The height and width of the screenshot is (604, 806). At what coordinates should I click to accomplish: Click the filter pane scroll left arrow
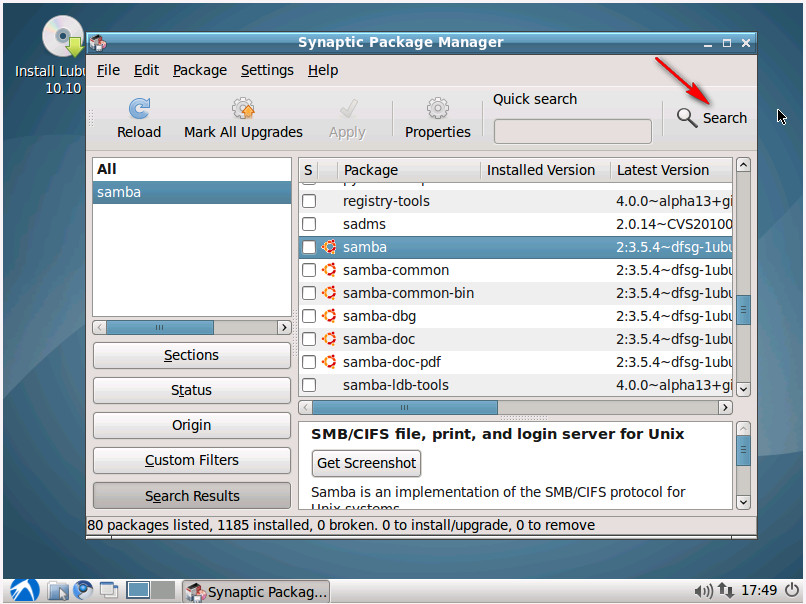[100, 327]
